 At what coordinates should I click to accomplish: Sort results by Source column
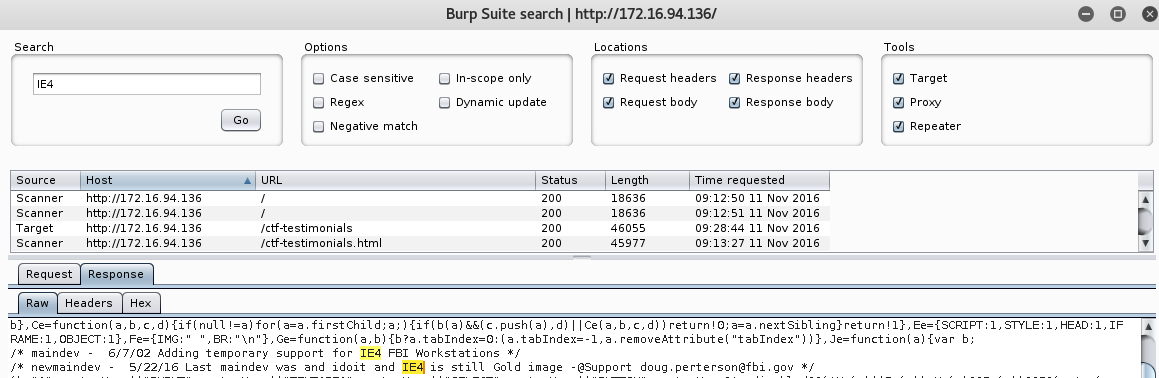(x=46, y=180)
